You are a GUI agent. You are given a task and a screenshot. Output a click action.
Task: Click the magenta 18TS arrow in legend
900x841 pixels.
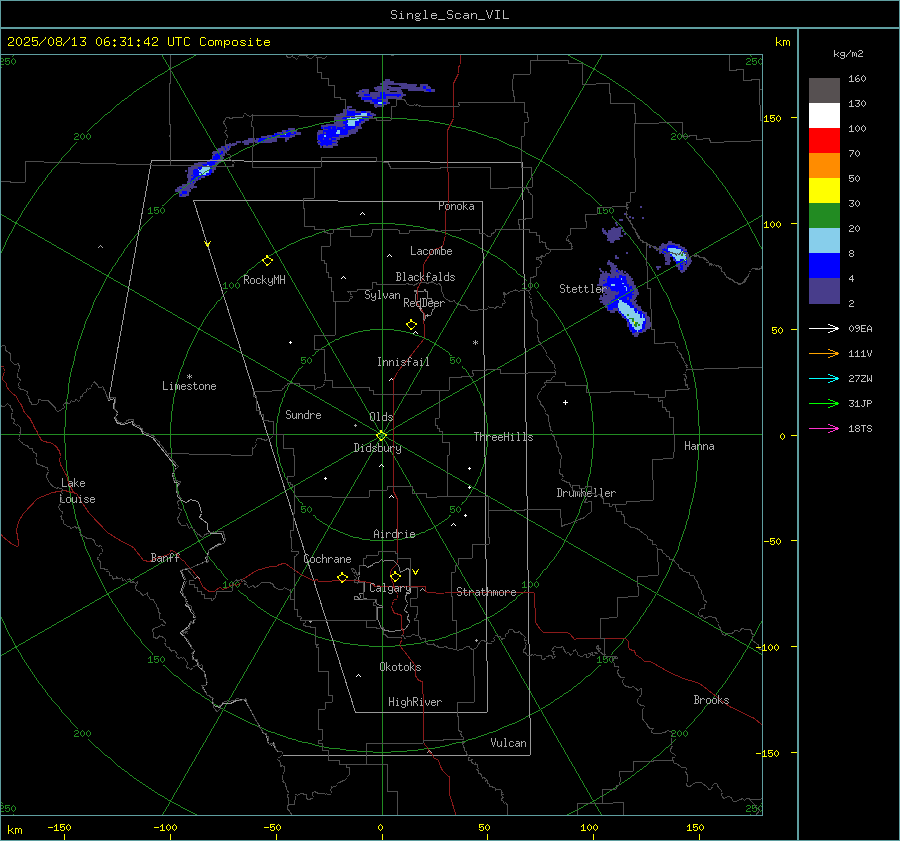[x=824, y=428]
